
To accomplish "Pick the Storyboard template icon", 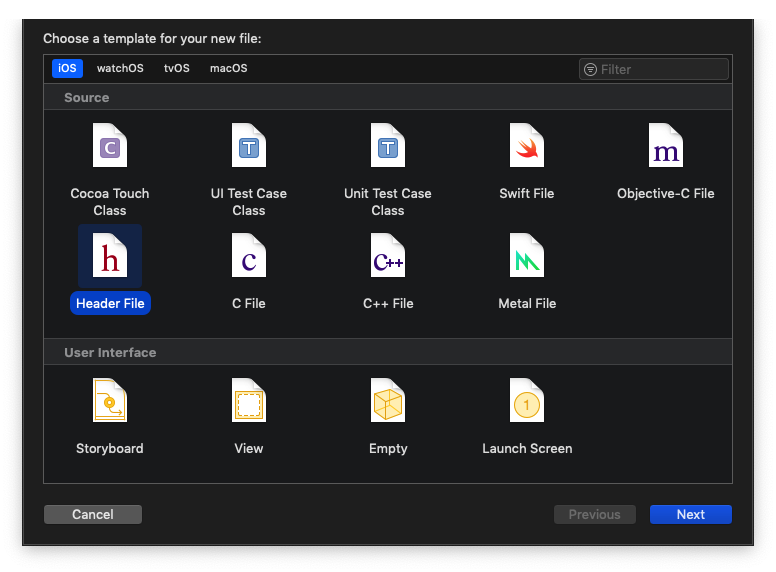I will [110, 401].
